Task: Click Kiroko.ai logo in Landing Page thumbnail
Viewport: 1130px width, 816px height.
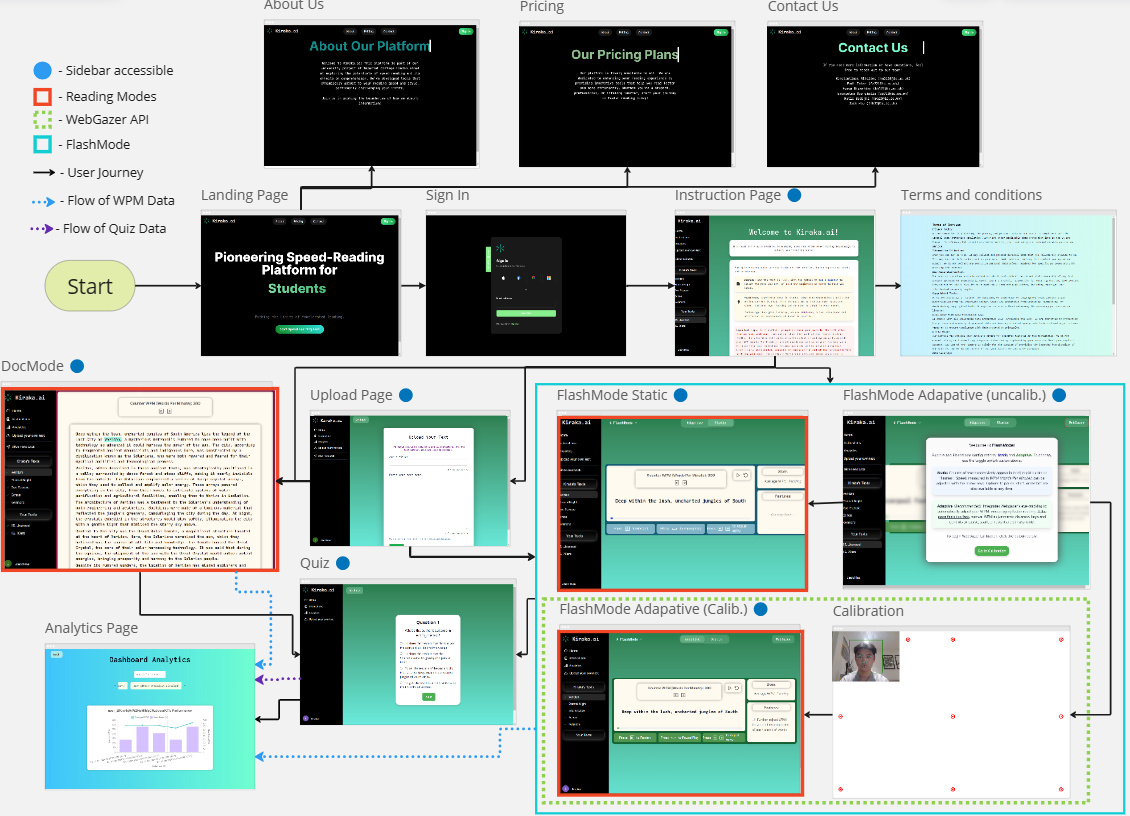Action: pos(219,221)
